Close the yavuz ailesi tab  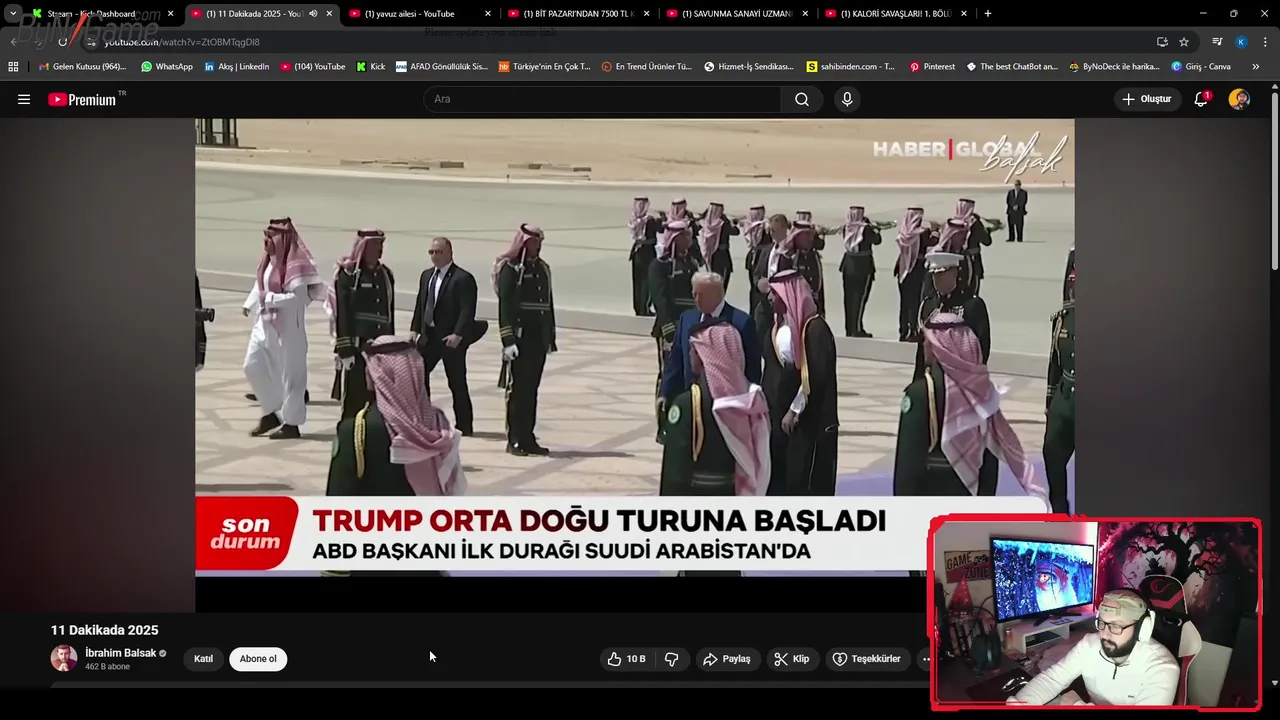488,14
